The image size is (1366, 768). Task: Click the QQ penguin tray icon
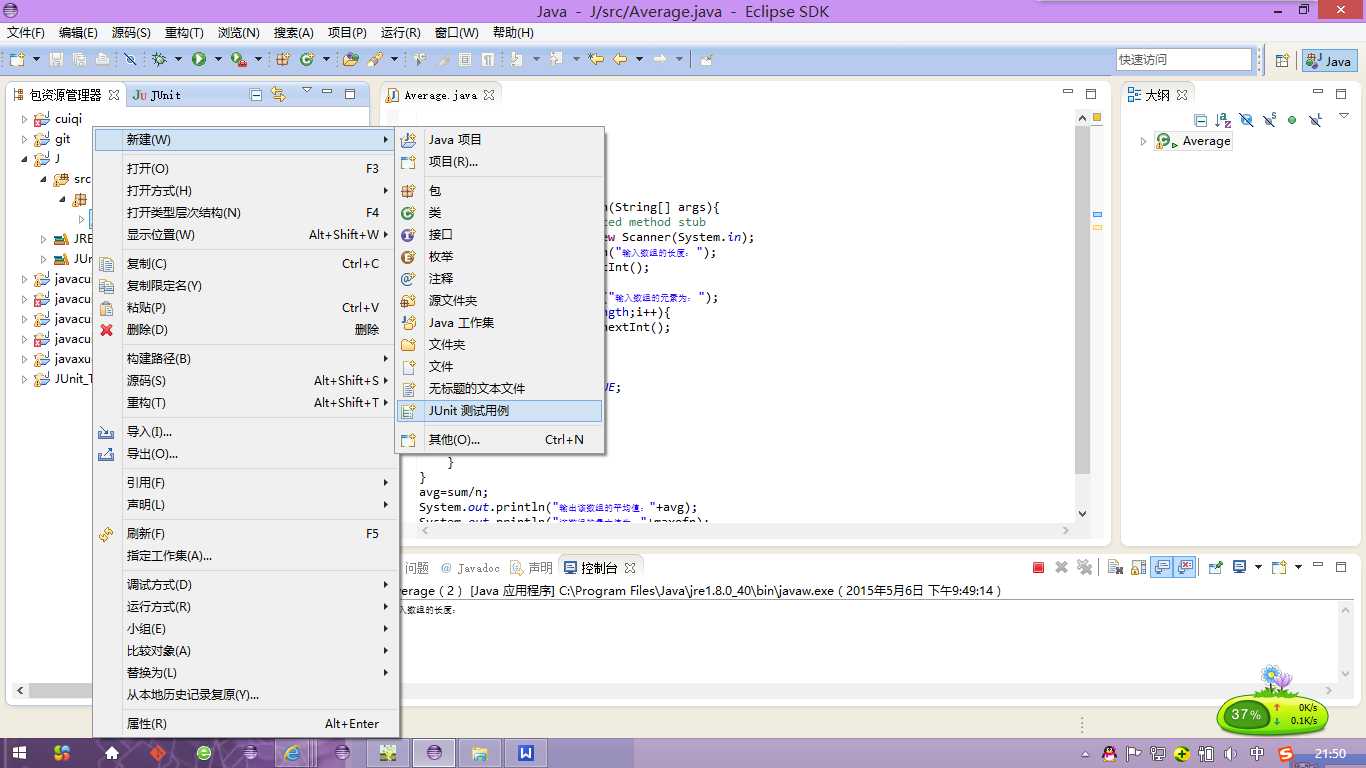tap(1109, 753)
